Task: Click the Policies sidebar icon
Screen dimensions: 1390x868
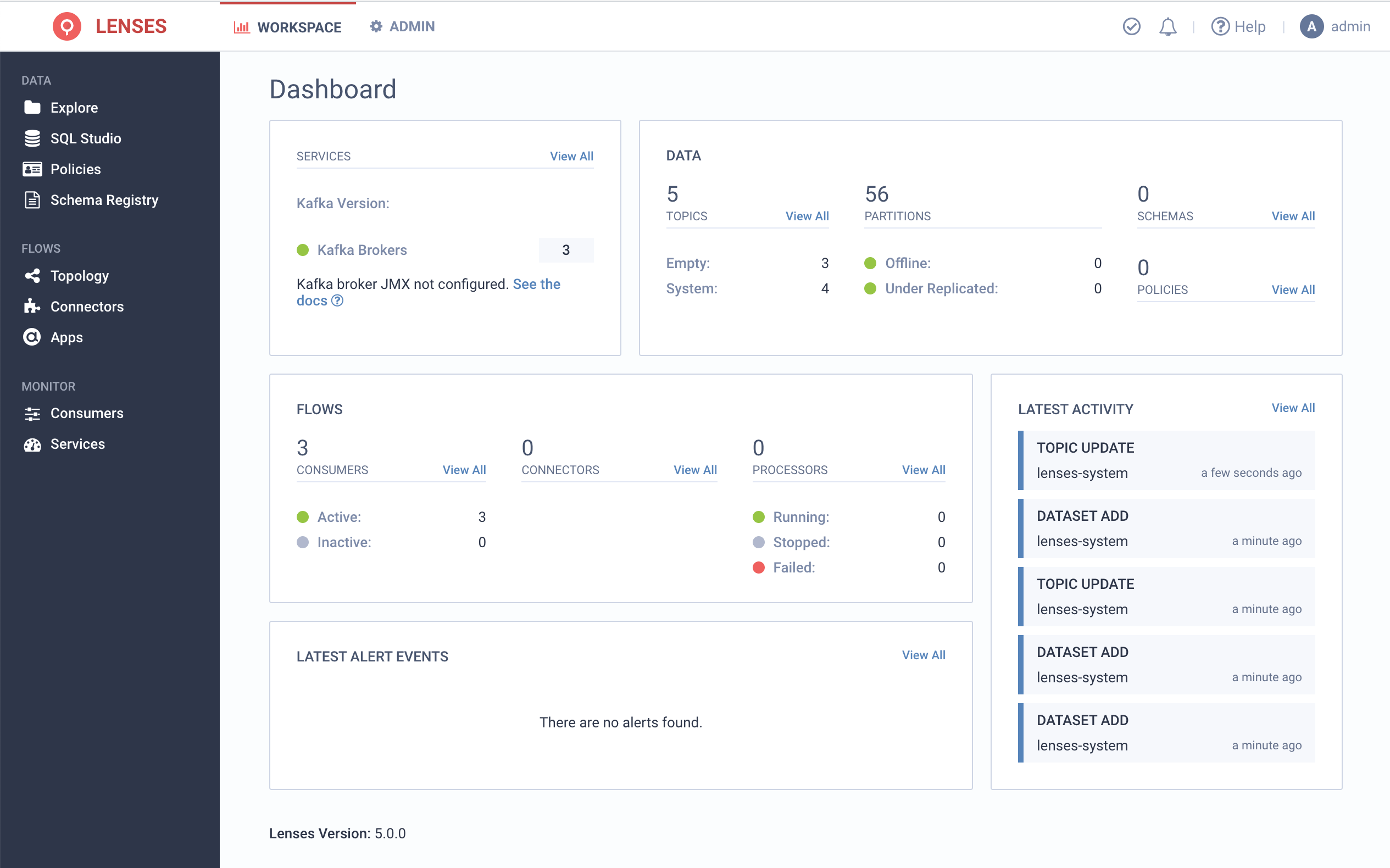Action: 32,168
